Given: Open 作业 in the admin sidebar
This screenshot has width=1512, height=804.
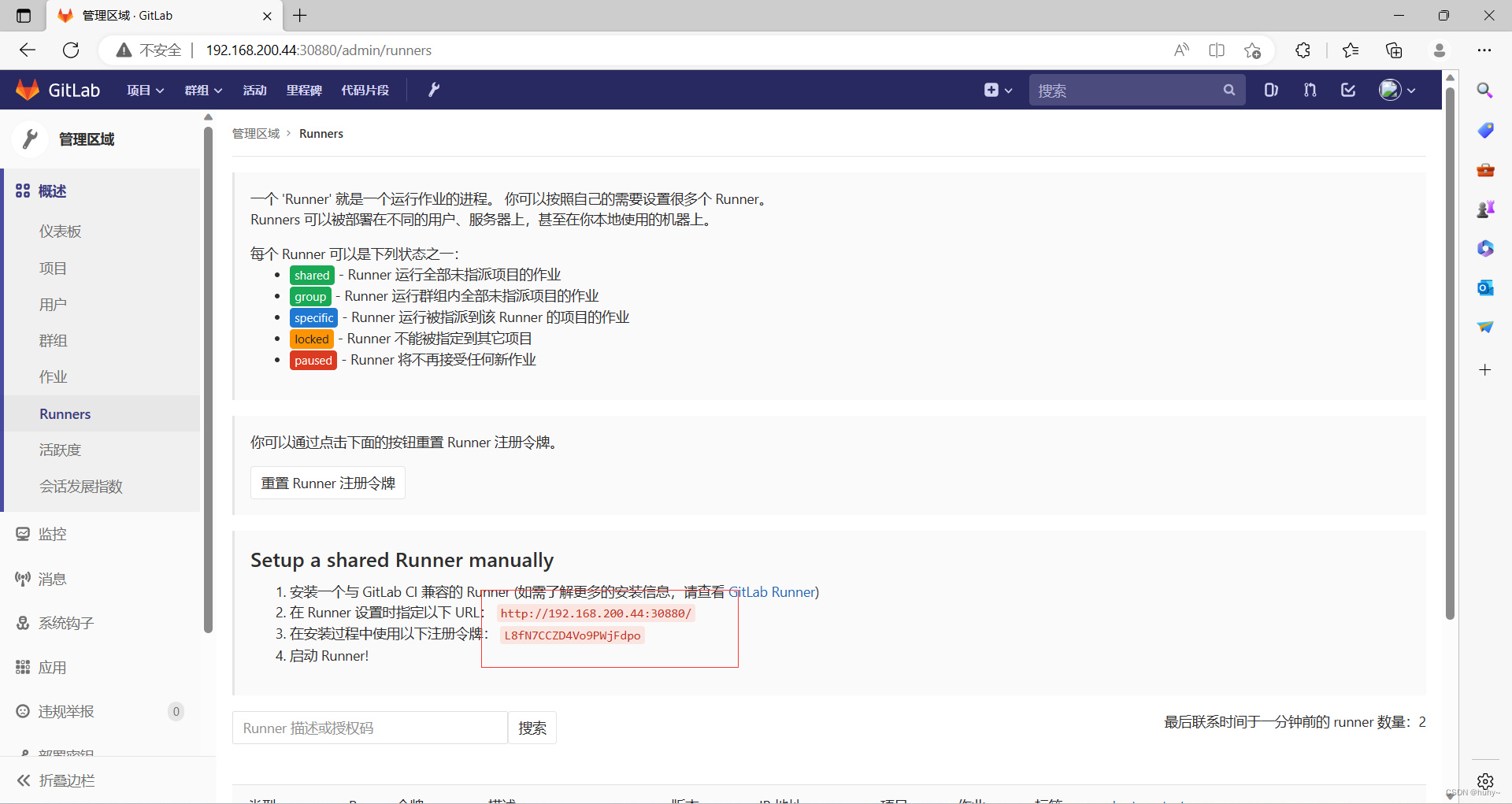Looking at the screenshot, I should click(x=53, y=377).
